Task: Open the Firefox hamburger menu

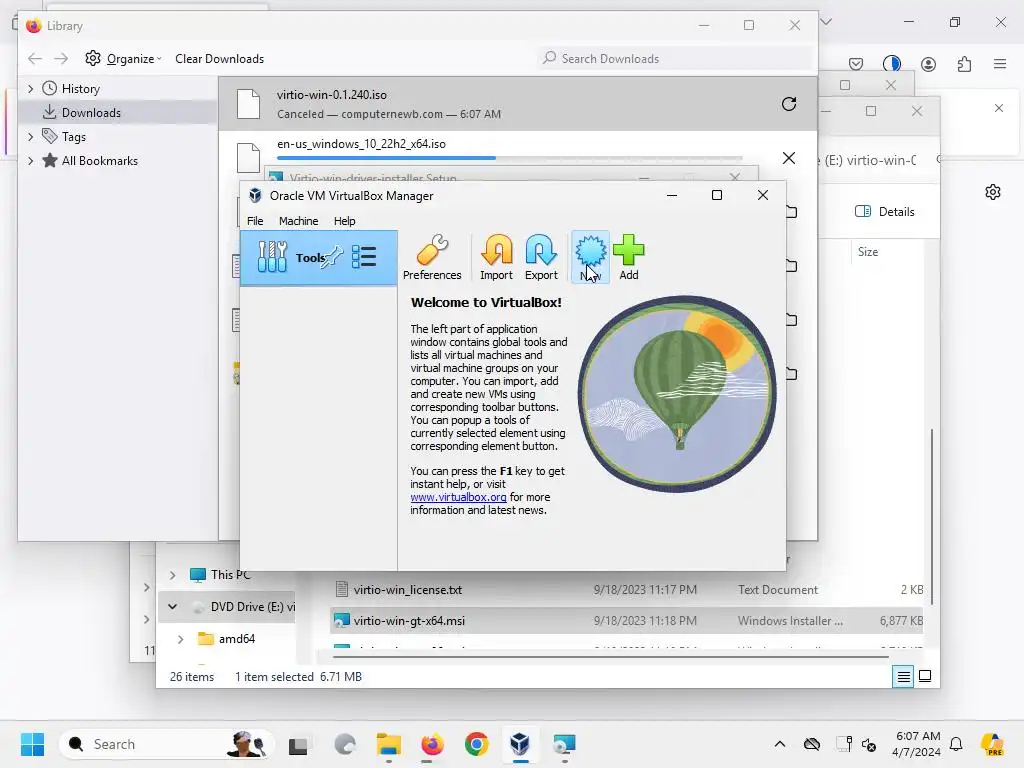Action: (x=1000, y=64)
